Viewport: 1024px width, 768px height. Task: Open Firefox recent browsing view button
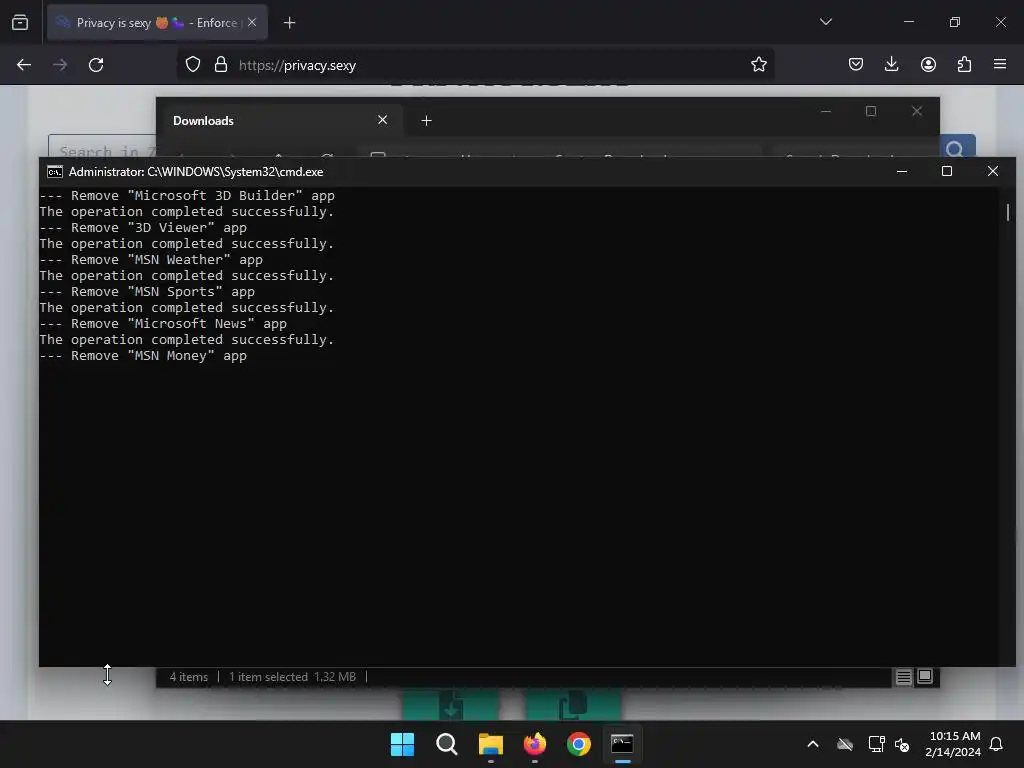pos(20,22)
